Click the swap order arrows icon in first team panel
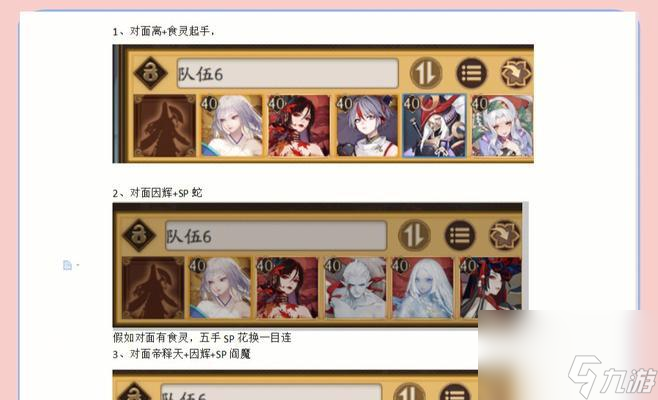Image resolution: width=658 pixels, height=400 pixels. pos(426,73)
